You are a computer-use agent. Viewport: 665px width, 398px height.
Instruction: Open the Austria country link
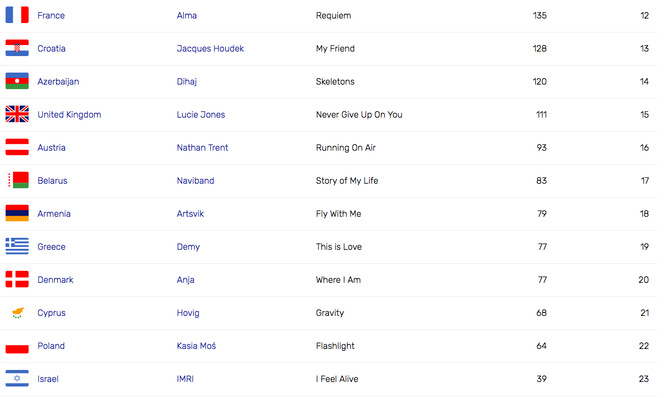51,148
